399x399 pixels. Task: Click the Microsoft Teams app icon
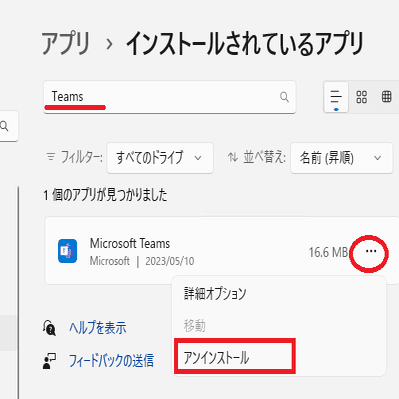(x=68, y=251)
